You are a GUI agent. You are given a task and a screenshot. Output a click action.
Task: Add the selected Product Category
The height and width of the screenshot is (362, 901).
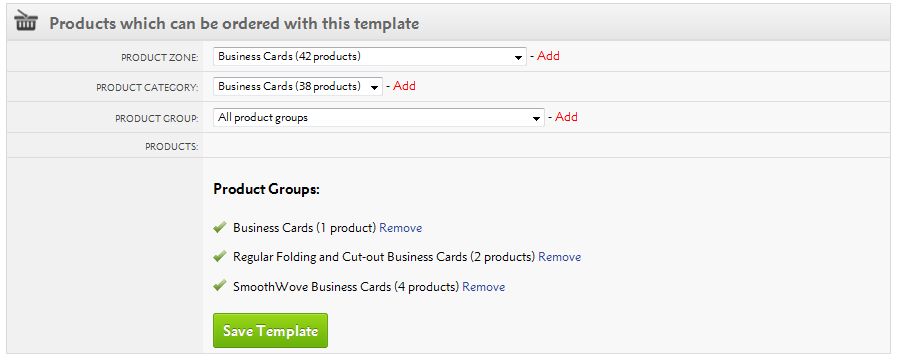coord(405,86)
